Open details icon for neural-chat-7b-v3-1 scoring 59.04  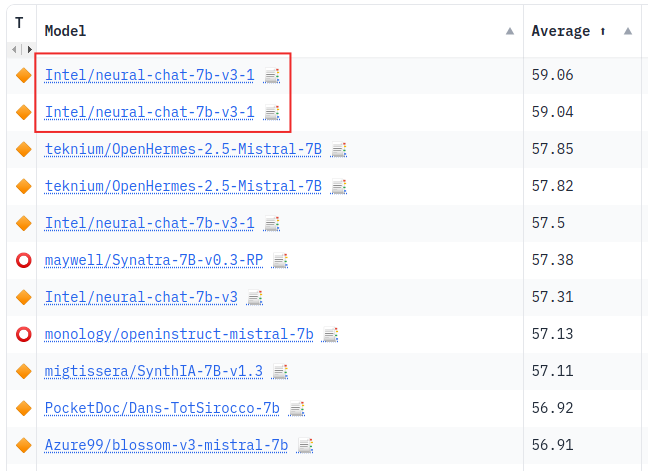272,112
